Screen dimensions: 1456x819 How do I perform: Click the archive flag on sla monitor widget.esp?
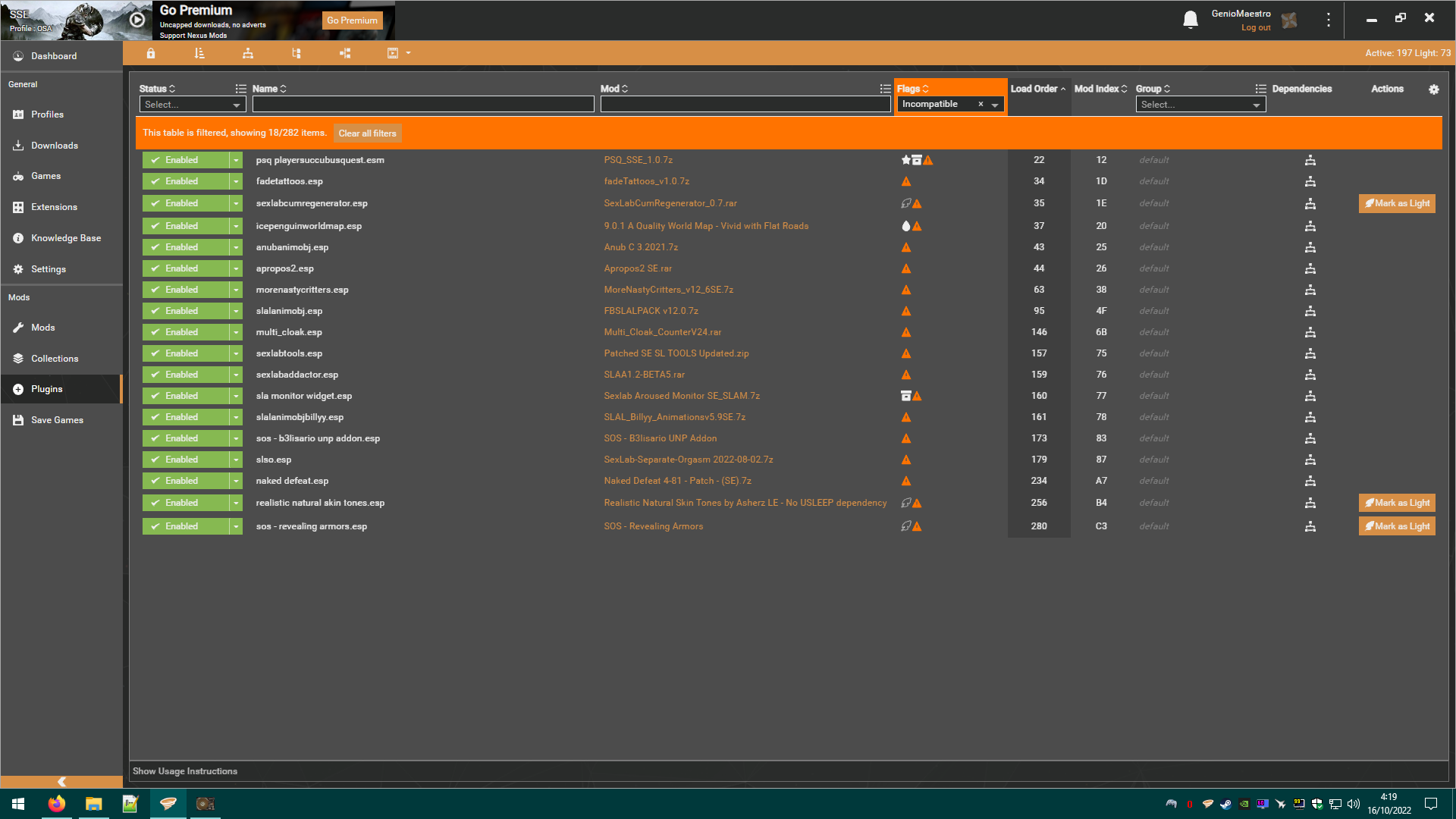pos(905,396)
